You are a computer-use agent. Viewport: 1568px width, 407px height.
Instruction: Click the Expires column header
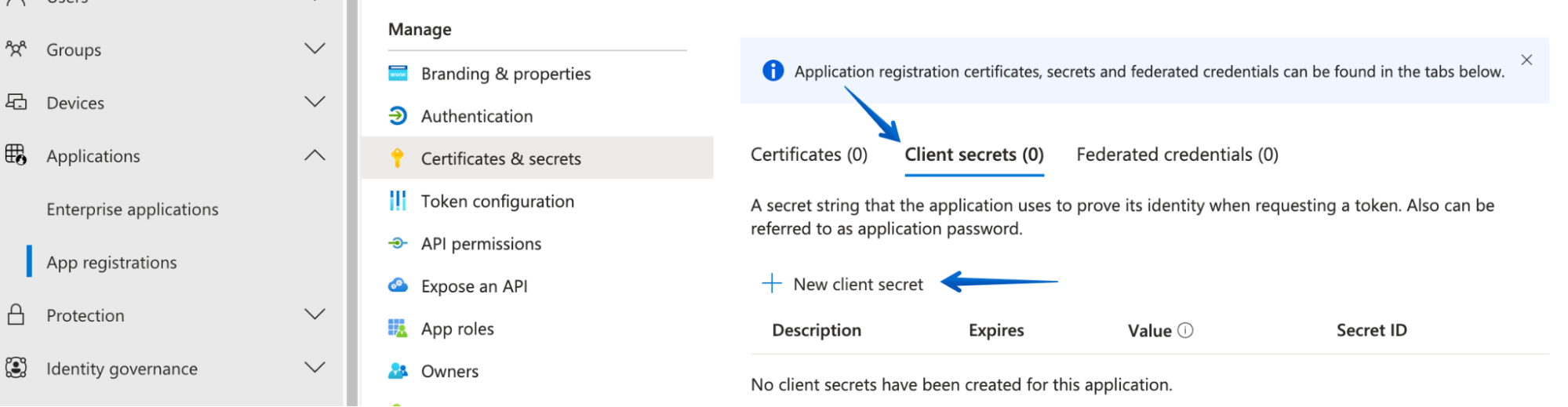(x=996, y=330)
